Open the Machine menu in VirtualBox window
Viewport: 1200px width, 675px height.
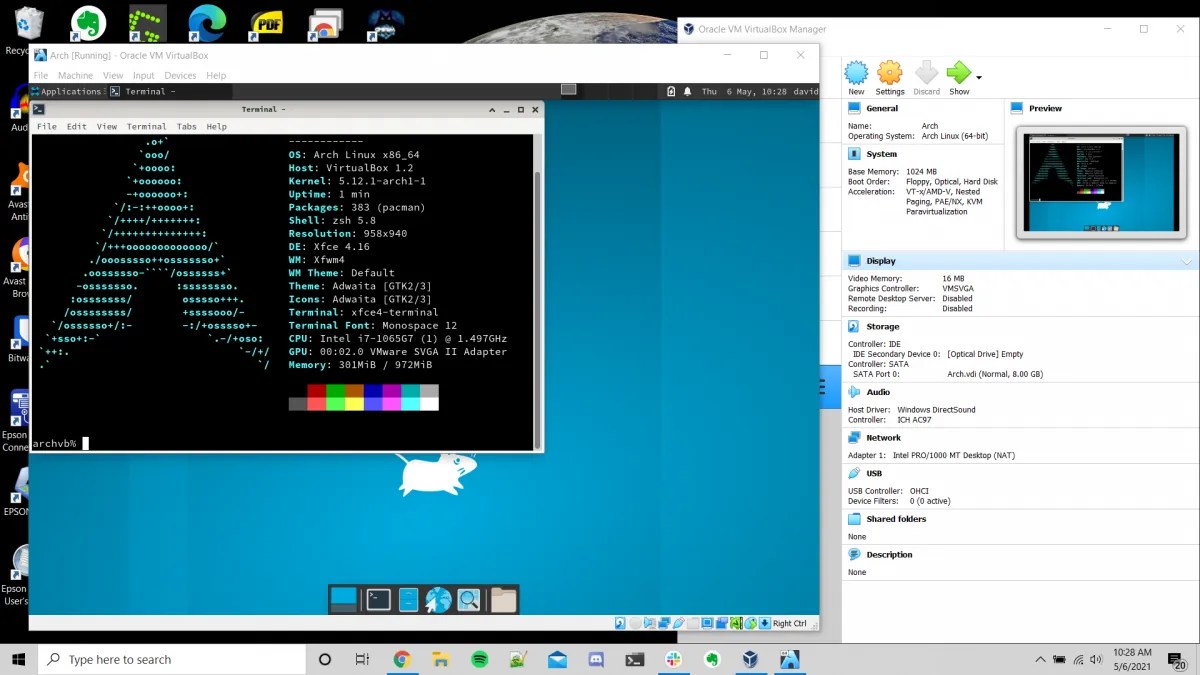pyautogui.click(x=75, y=75)
